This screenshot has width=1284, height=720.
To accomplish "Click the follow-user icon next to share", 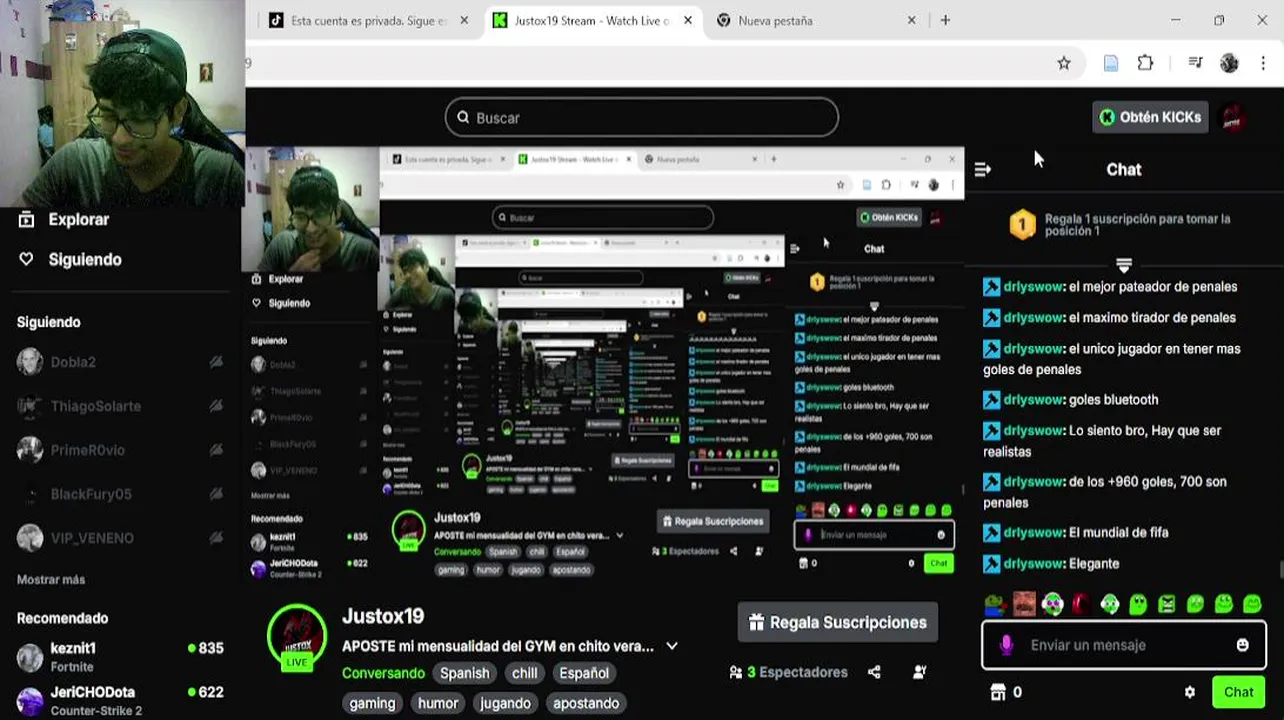I will pos(920,672).
